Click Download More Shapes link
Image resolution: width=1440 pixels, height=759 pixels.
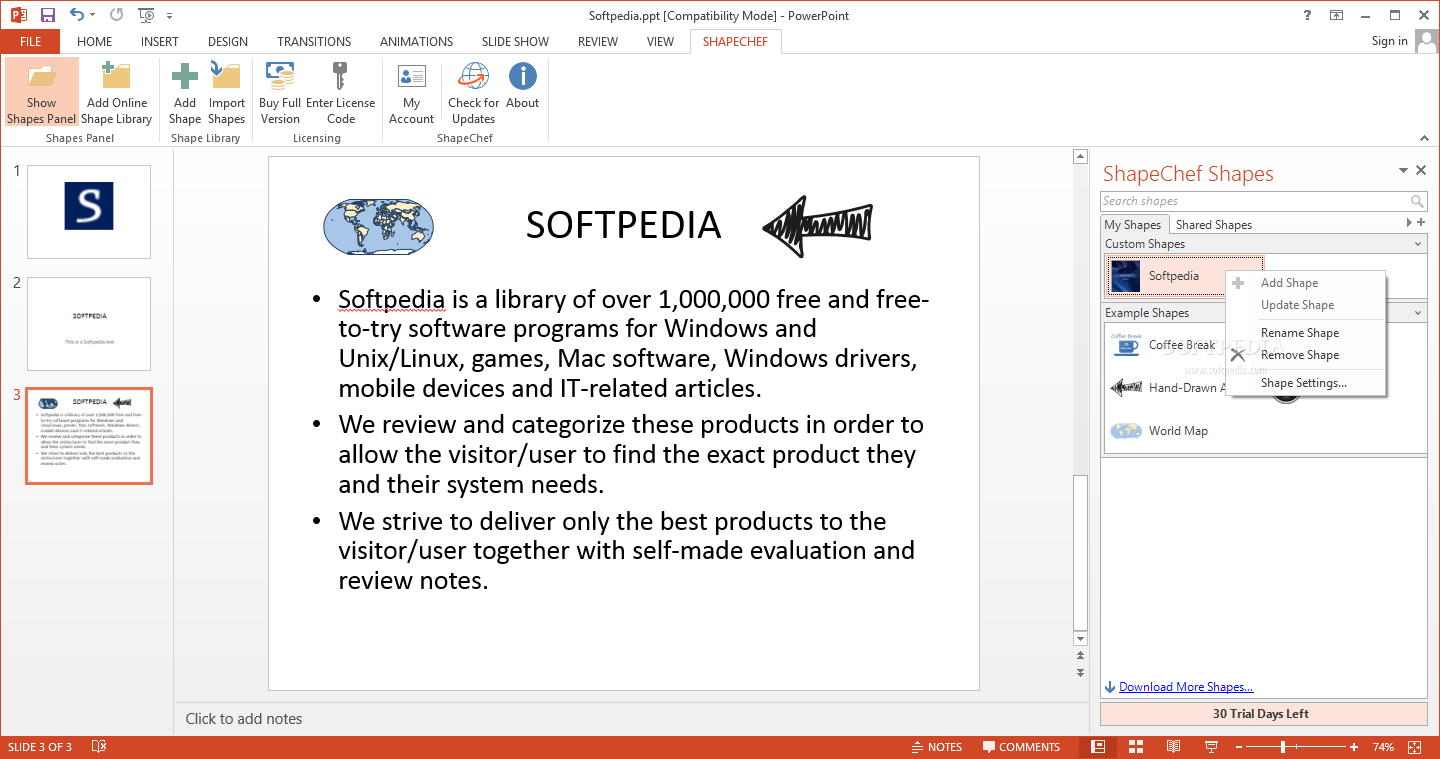click(x=1186, y=687)
